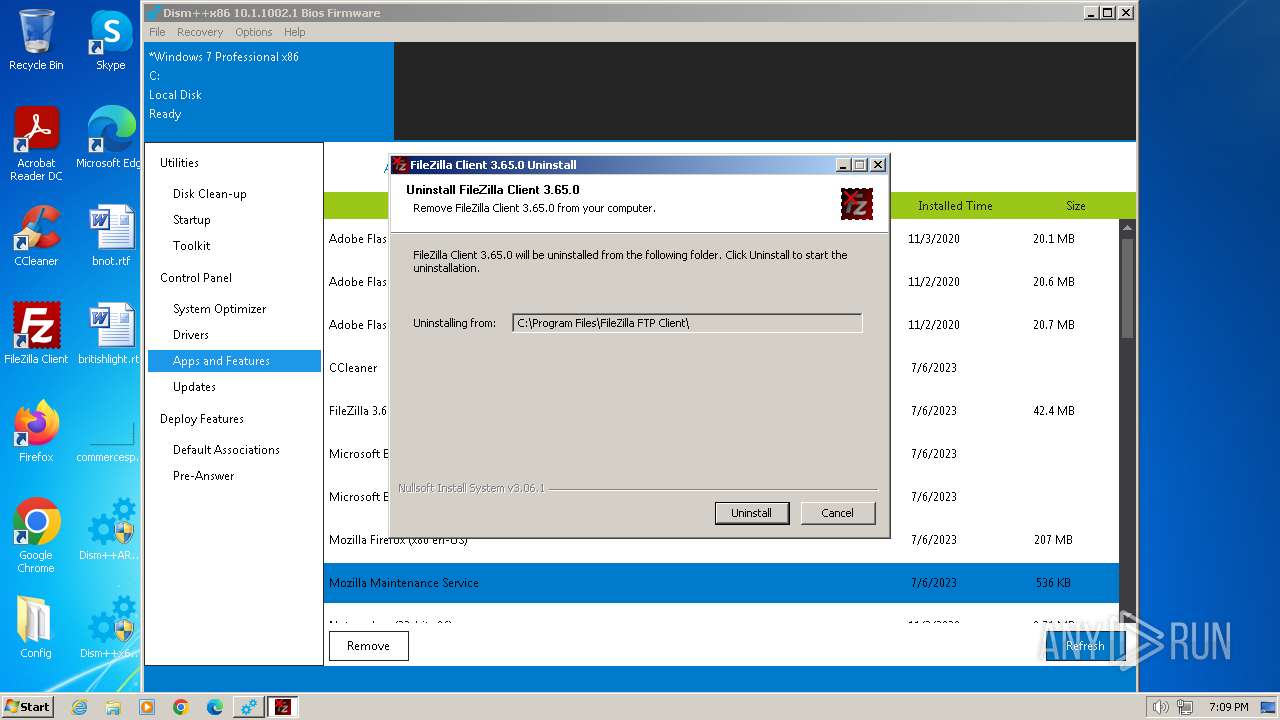Open the britishlight.rtf document icon

pyautogui.click(x=110, y=333)
